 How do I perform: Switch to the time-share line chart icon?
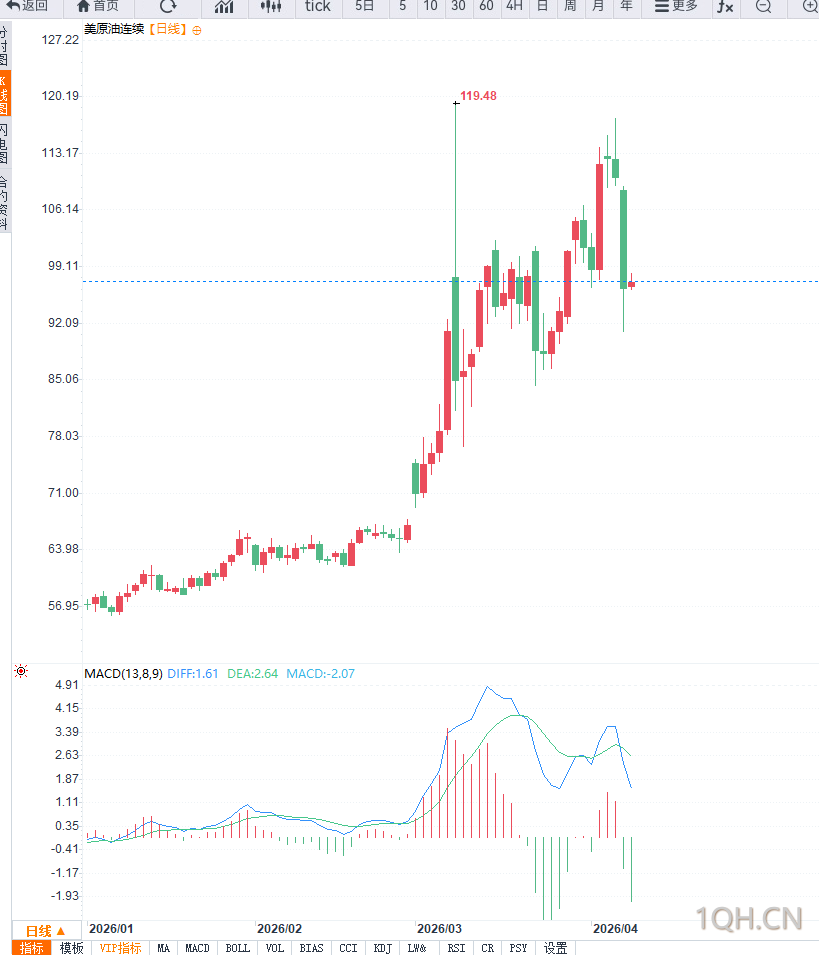224,6
